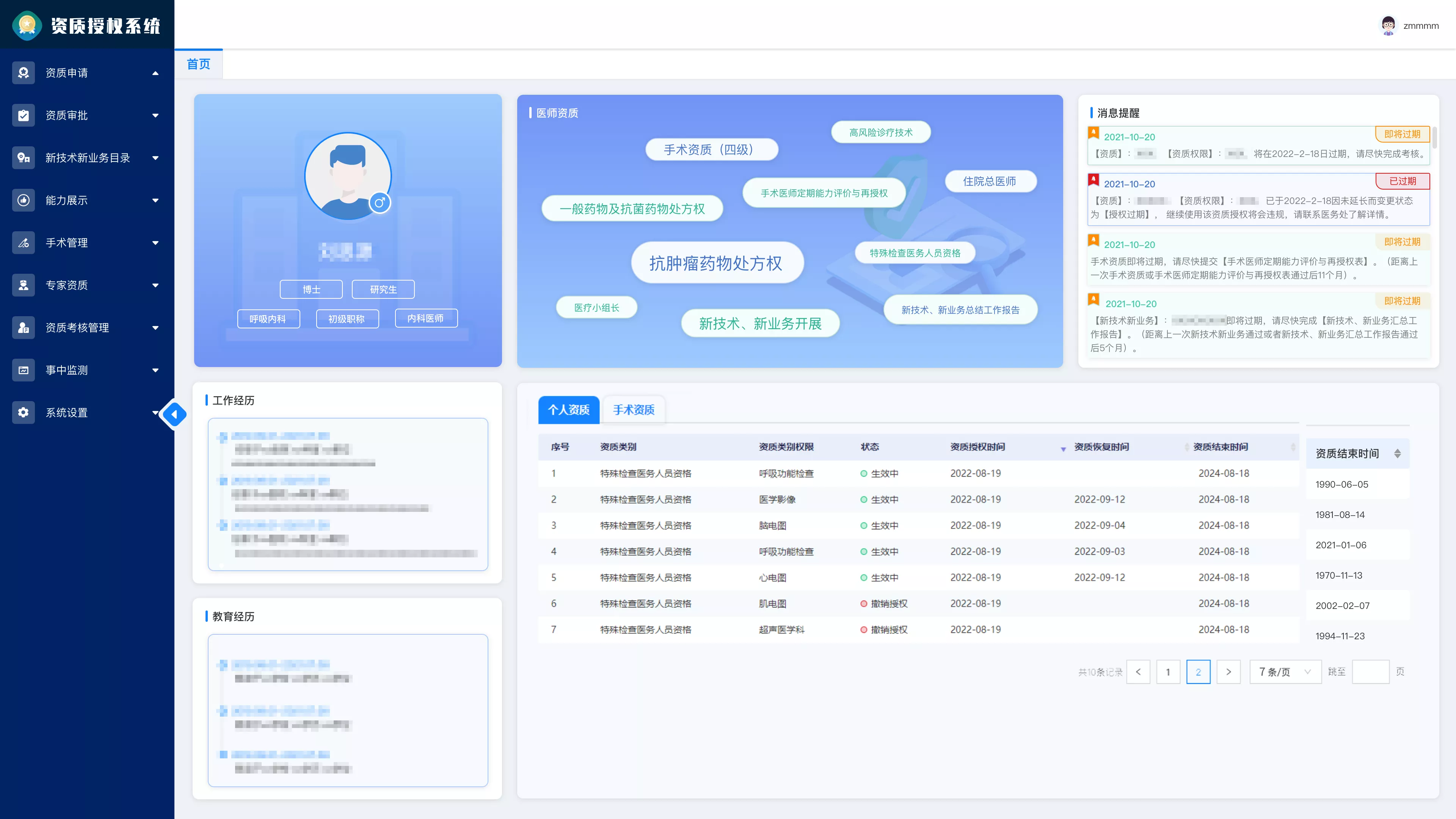Click the 系统设置 gear icon
The image size is (1456, 819).
coord(23,413)
